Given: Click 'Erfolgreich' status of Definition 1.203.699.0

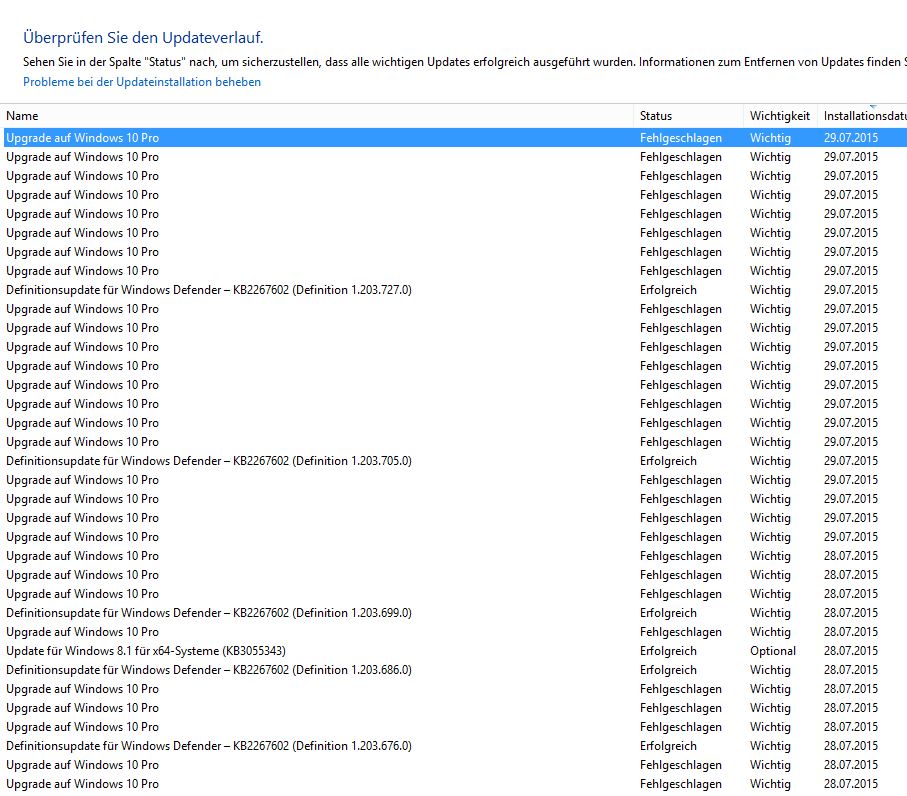Looking at the screenshot, I should [x=668, y=613].
